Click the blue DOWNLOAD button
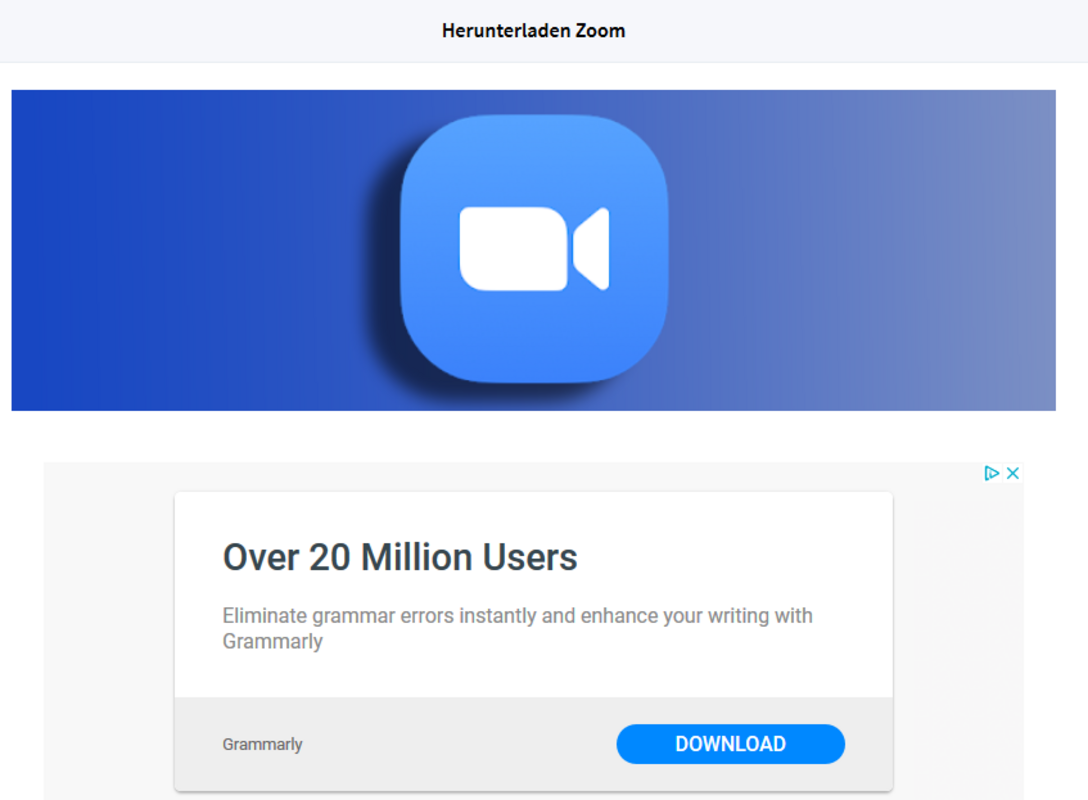This screenshot has width=1088, height=800. [x=730, y=744]
